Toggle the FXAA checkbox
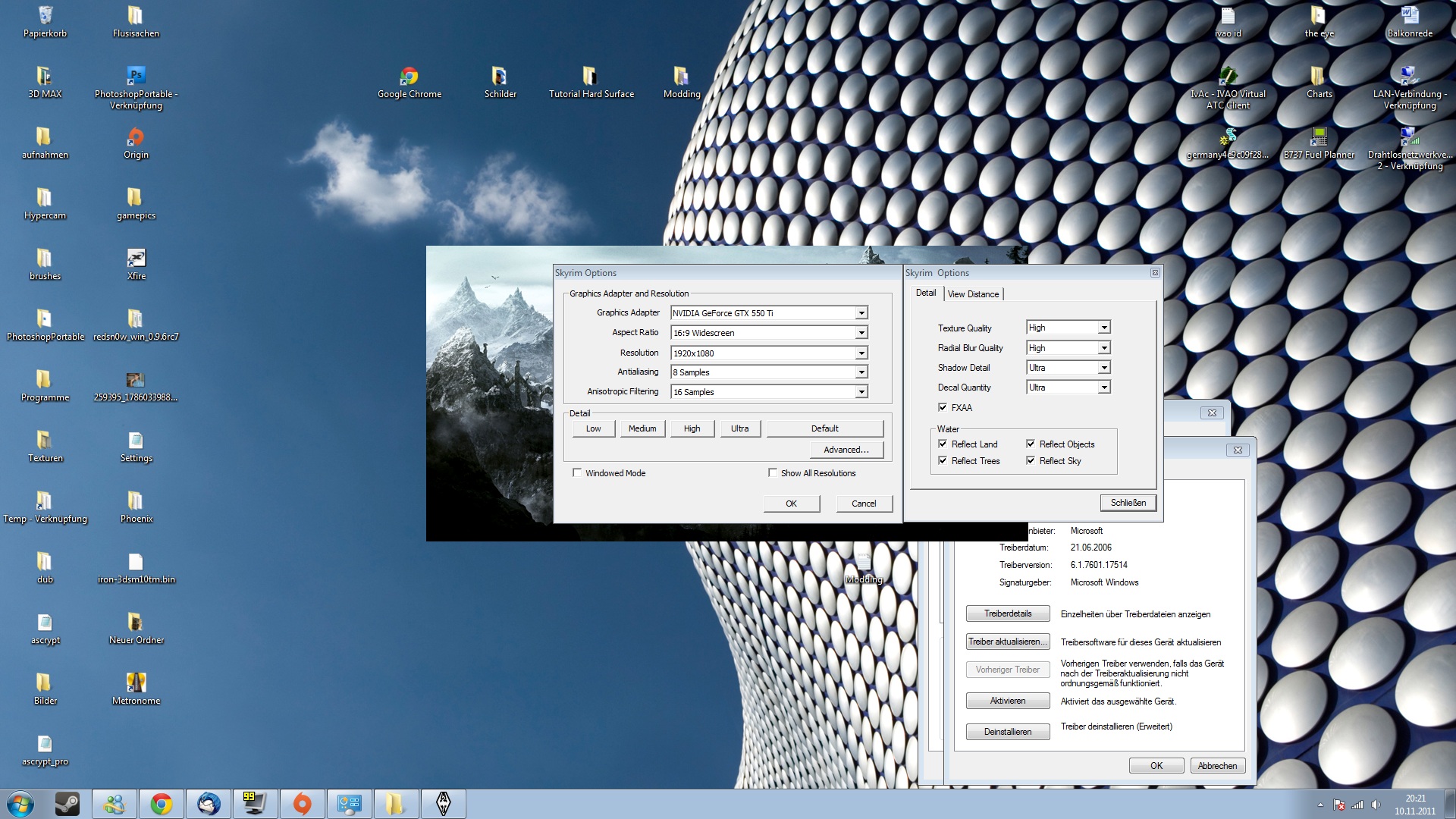The image size is (1456, 819). (x=943, y=407)
